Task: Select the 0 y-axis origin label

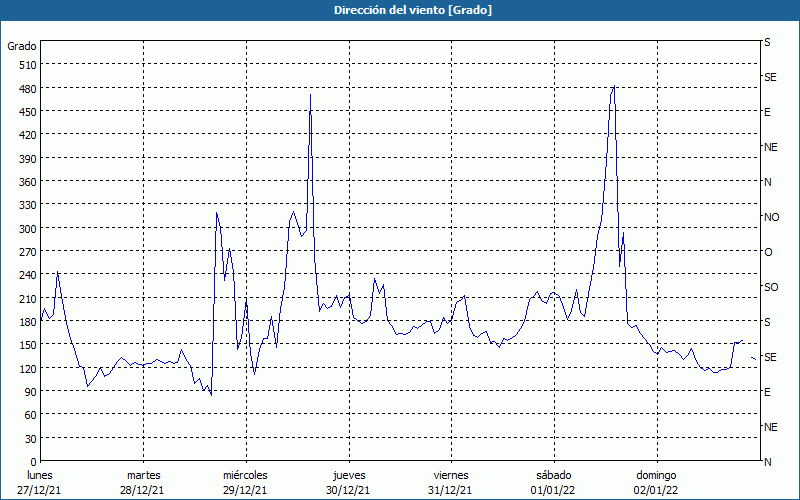Action: point(34,462)
